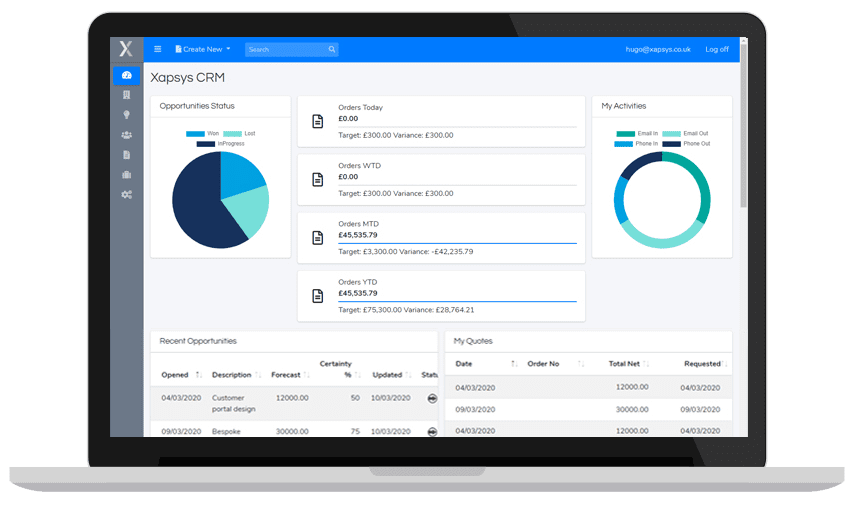The width and height of the screenshot is (857, 505).
Task: Toggle the hamburger menu icon
Action: click(157, 49)
